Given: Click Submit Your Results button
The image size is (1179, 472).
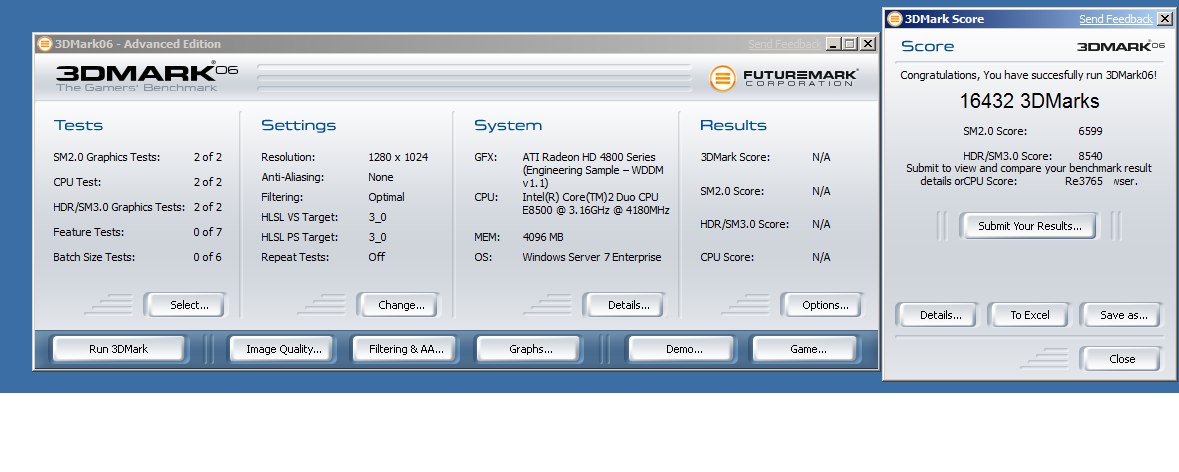Looking at the screenshot, I should click(1029, 225).
